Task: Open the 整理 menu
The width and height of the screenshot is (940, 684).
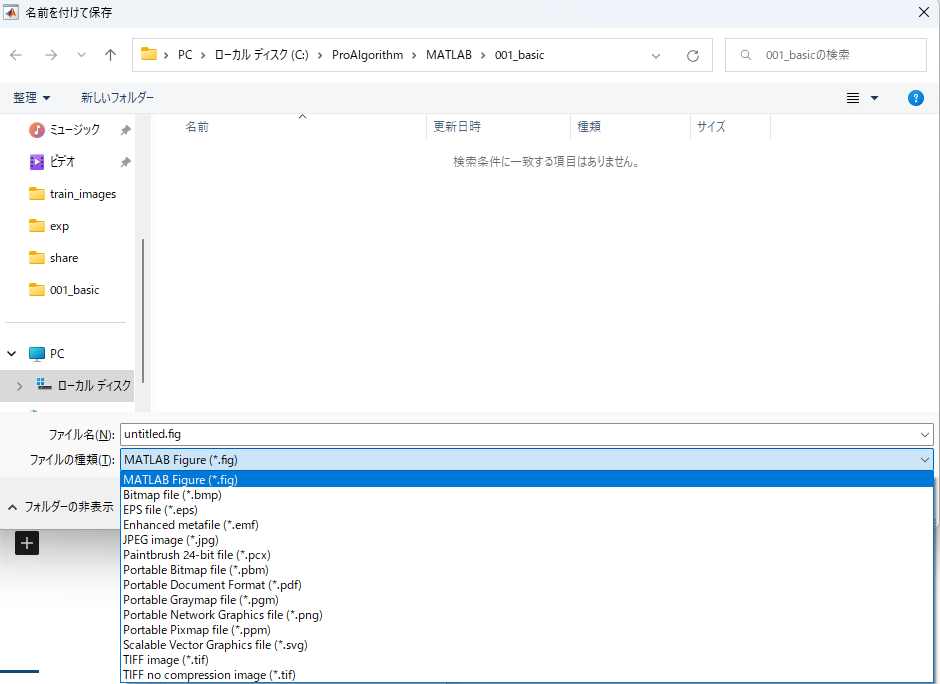Action: [31, 98]
